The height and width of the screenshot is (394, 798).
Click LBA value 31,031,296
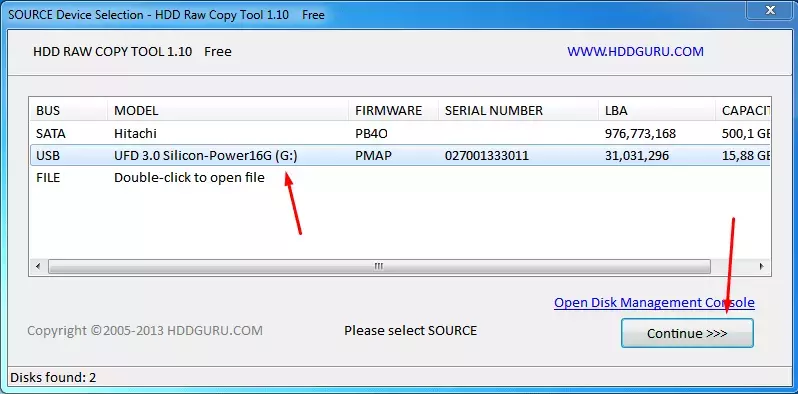pos(637,155)
